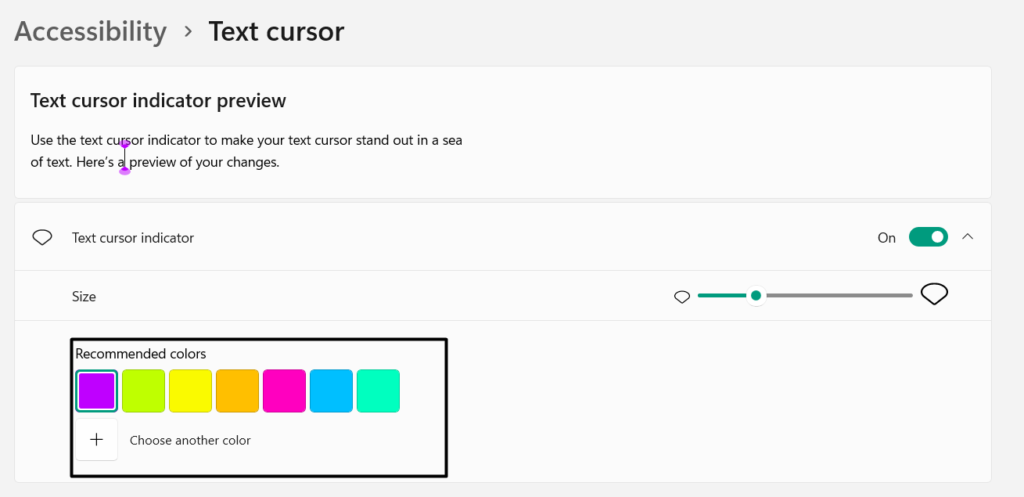Turn off the Text cursor indicator switch
Image resolution: width=1024 pixels, height=497 pixels.
pyautogui.click(x=927, y=237)
